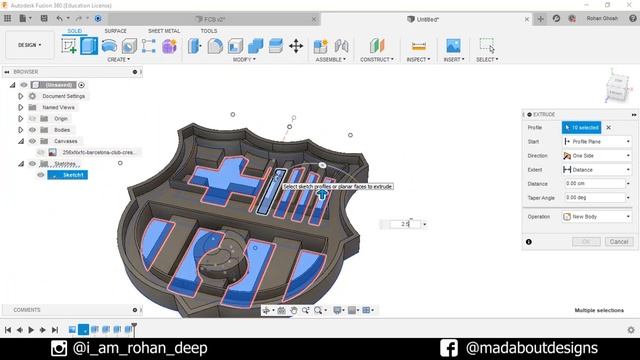Select the Shell tool

click(235, 46)
